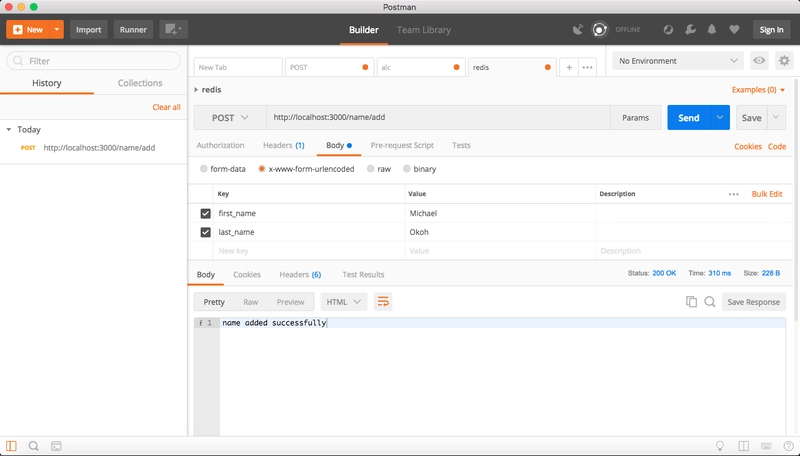Viewport: 800px width, 456px height.
Task: Expand the redis request name triangle
Action: point(196,90)
